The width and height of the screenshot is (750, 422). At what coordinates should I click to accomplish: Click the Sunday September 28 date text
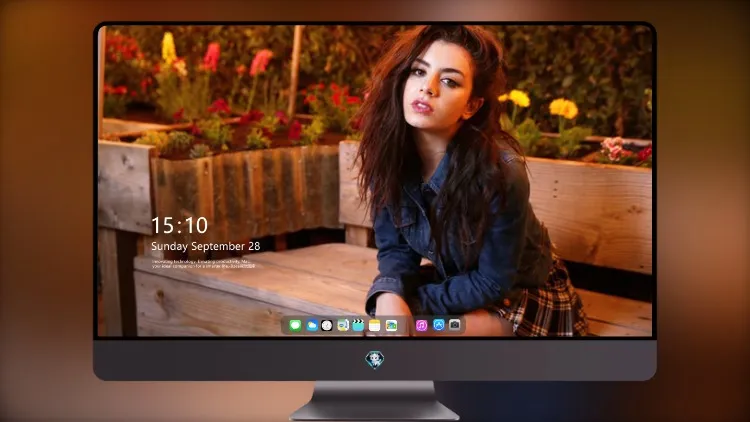tap(206, 246)
